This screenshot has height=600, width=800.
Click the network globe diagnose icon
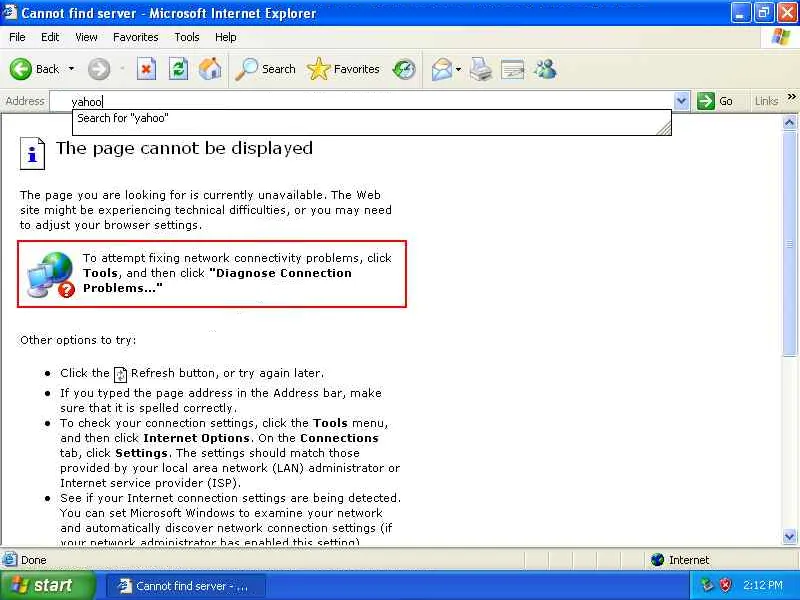click(x=51, y=274)
